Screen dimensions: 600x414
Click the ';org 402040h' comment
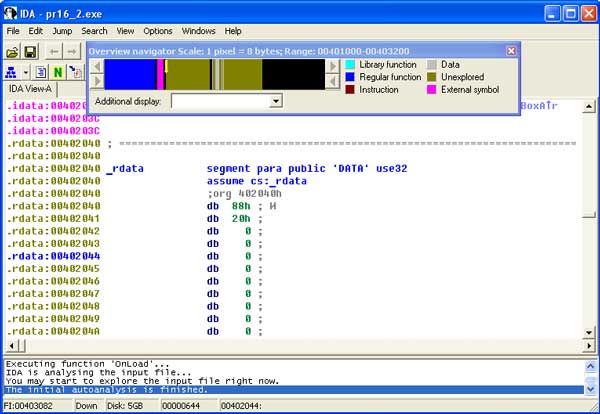point(244,194)
